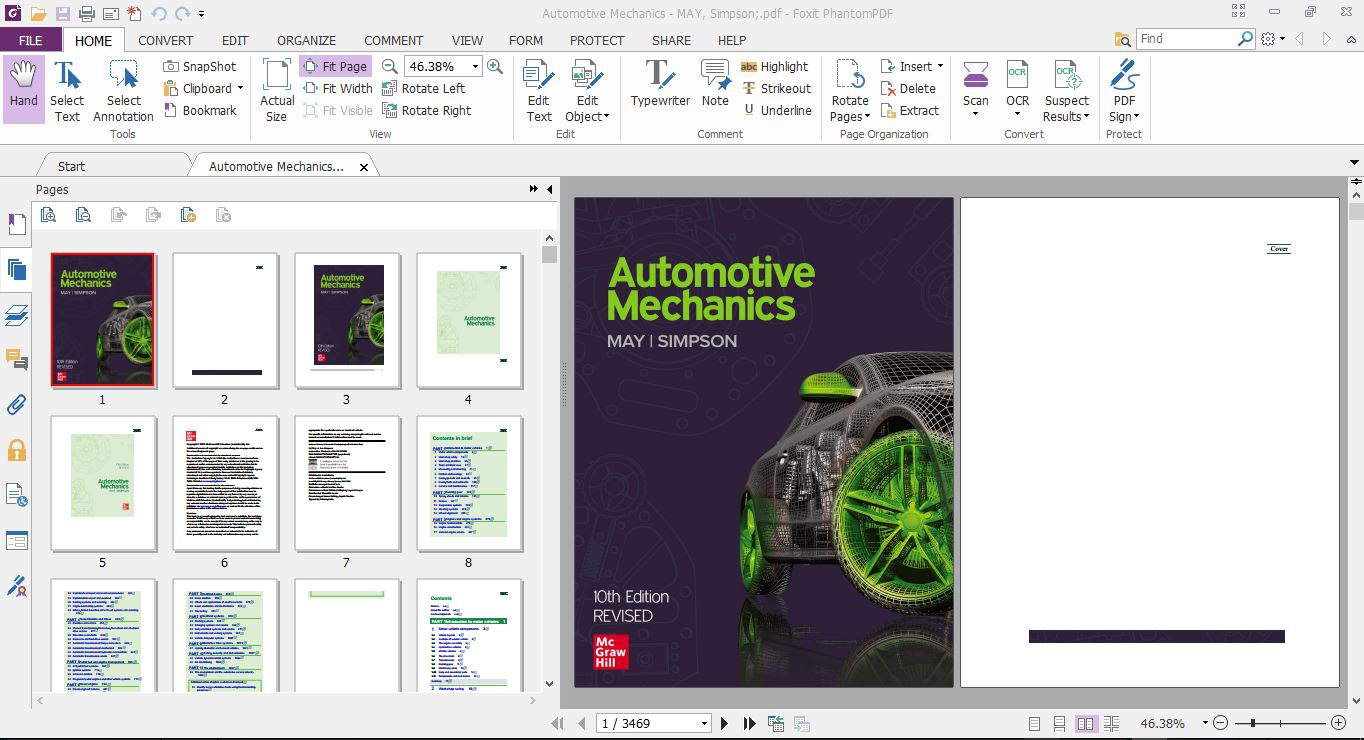
Task: Expand the Clipboard dropdown
Action: click(240, 88)
